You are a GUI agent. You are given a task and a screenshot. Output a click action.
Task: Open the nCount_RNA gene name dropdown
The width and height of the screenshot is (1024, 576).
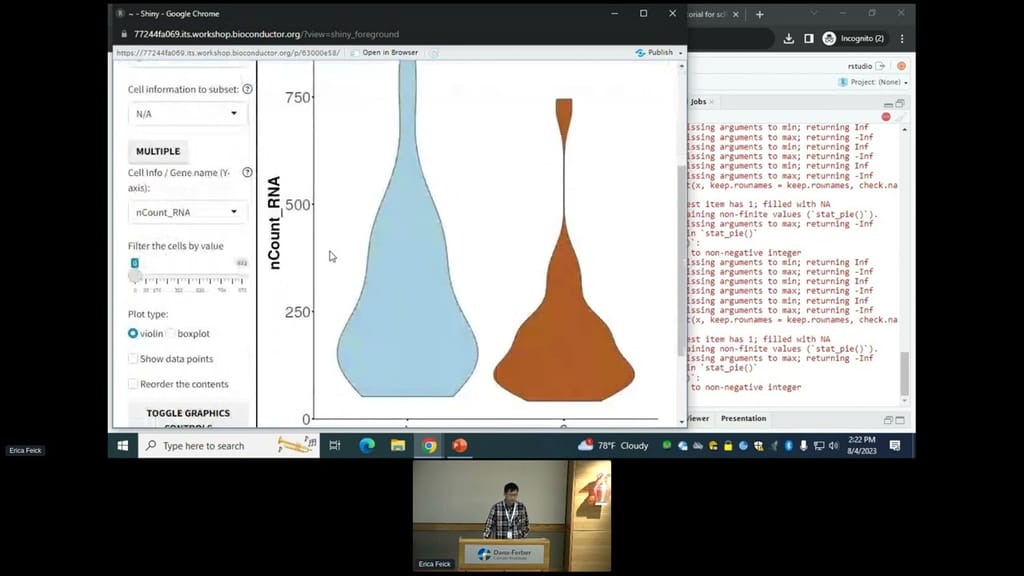pos(187,211)
